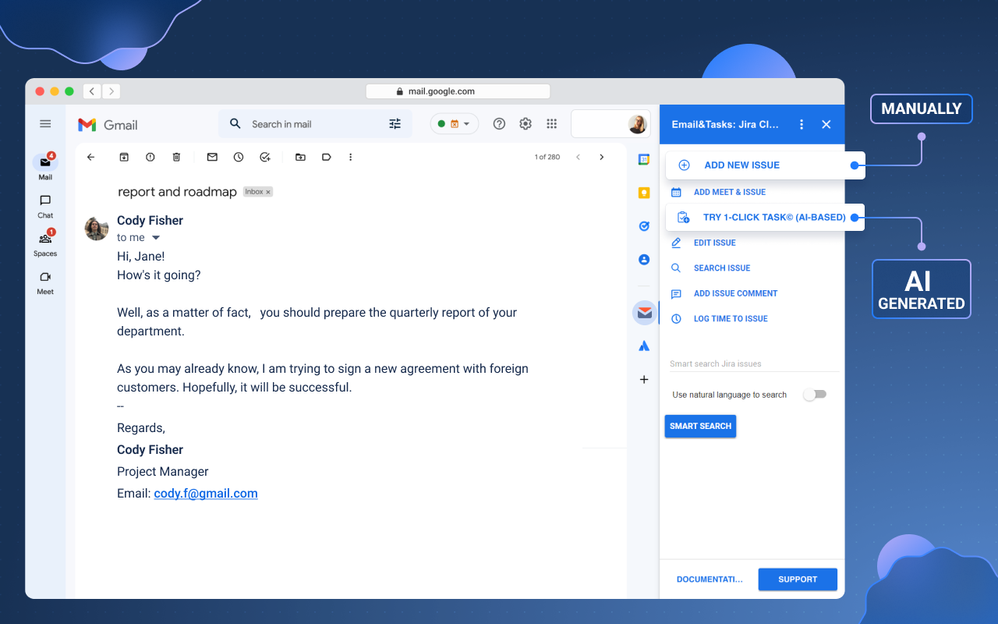The width and height of the screenshot is (998, 624).
Task: Open Mail in the left sidebar
Action: [45, 167]
